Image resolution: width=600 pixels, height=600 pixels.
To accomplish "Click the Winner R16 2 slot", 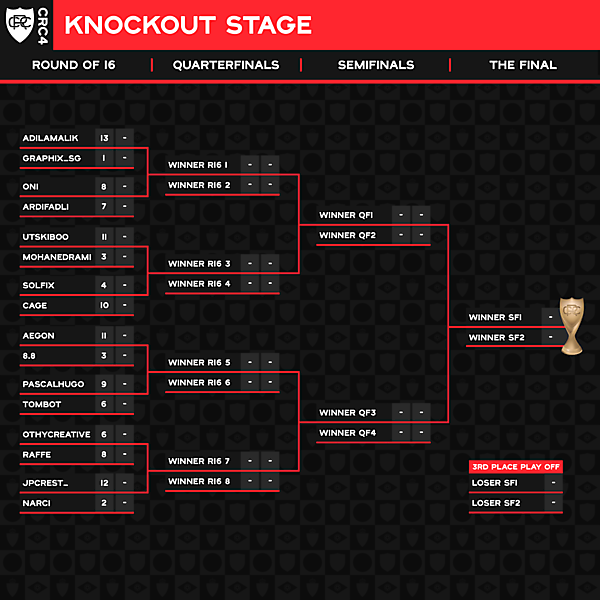I will [x=199, y=185].
